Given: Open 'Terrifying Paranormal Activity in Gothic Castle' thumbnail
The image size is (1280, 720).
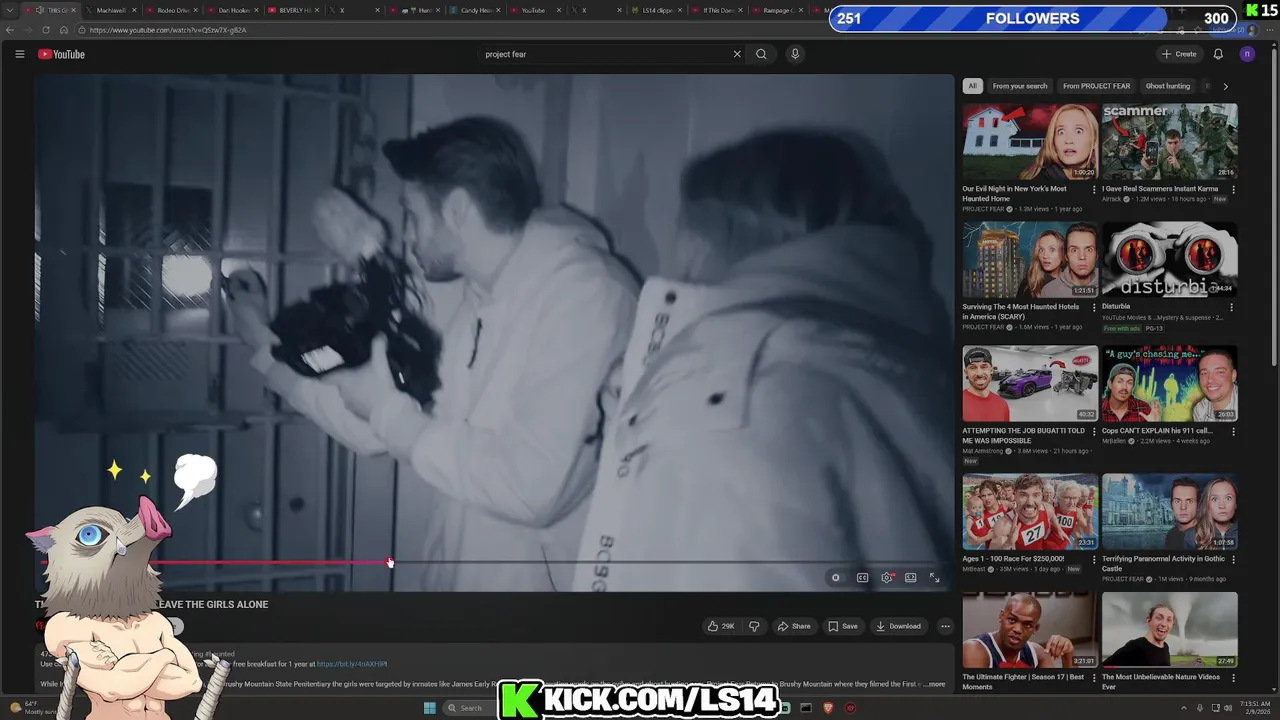Looking at the screenshot, I should pyautogui.click(x=1169, y=511).
